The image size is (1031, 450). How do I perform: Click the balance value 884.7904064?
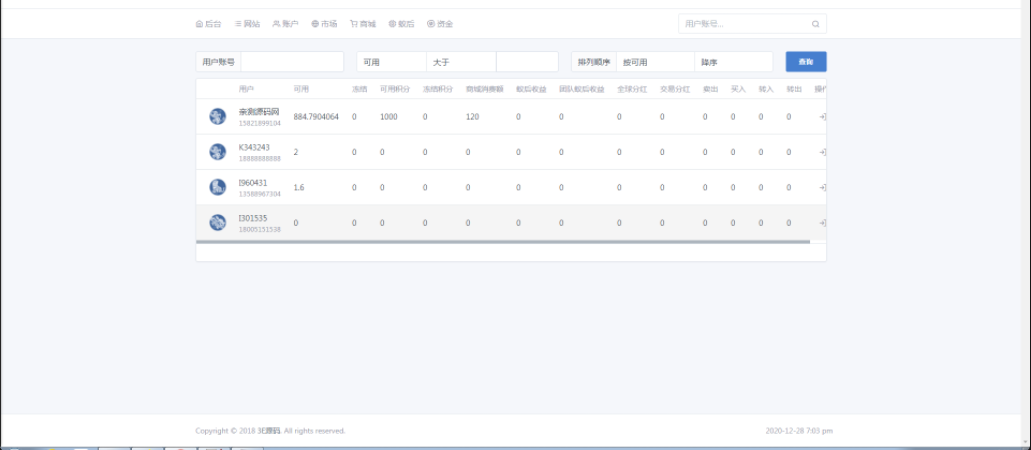coord(316,117)
